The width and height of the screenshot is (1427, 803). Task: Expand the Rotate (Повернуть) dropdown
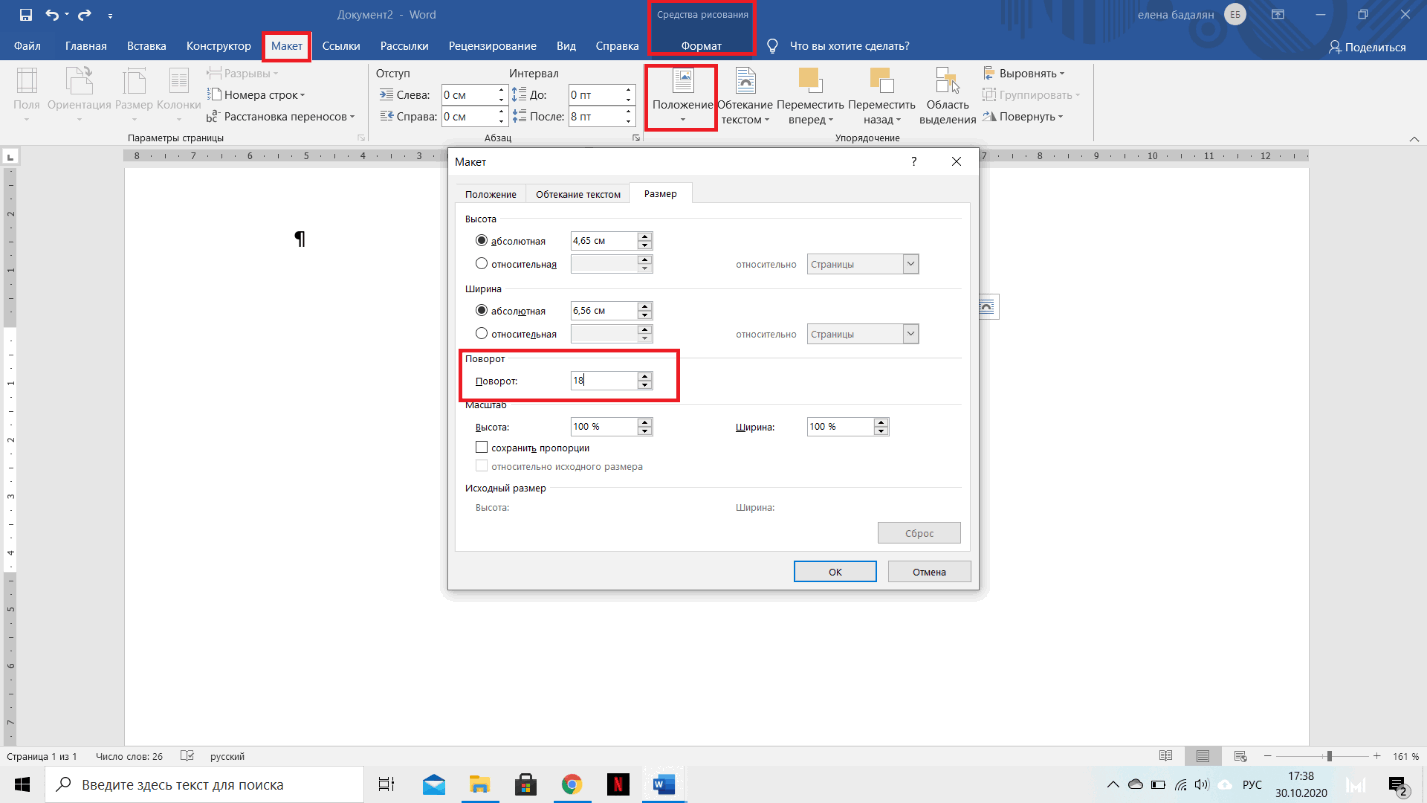(x=1025, y=117)
